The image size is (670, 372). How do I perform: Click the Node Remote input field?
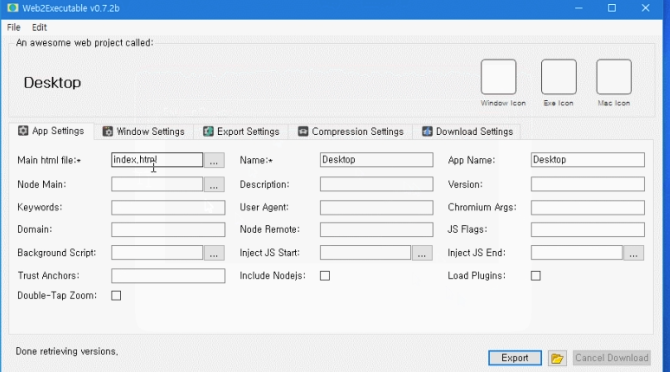pyautogui.click(x=376, y=229)
